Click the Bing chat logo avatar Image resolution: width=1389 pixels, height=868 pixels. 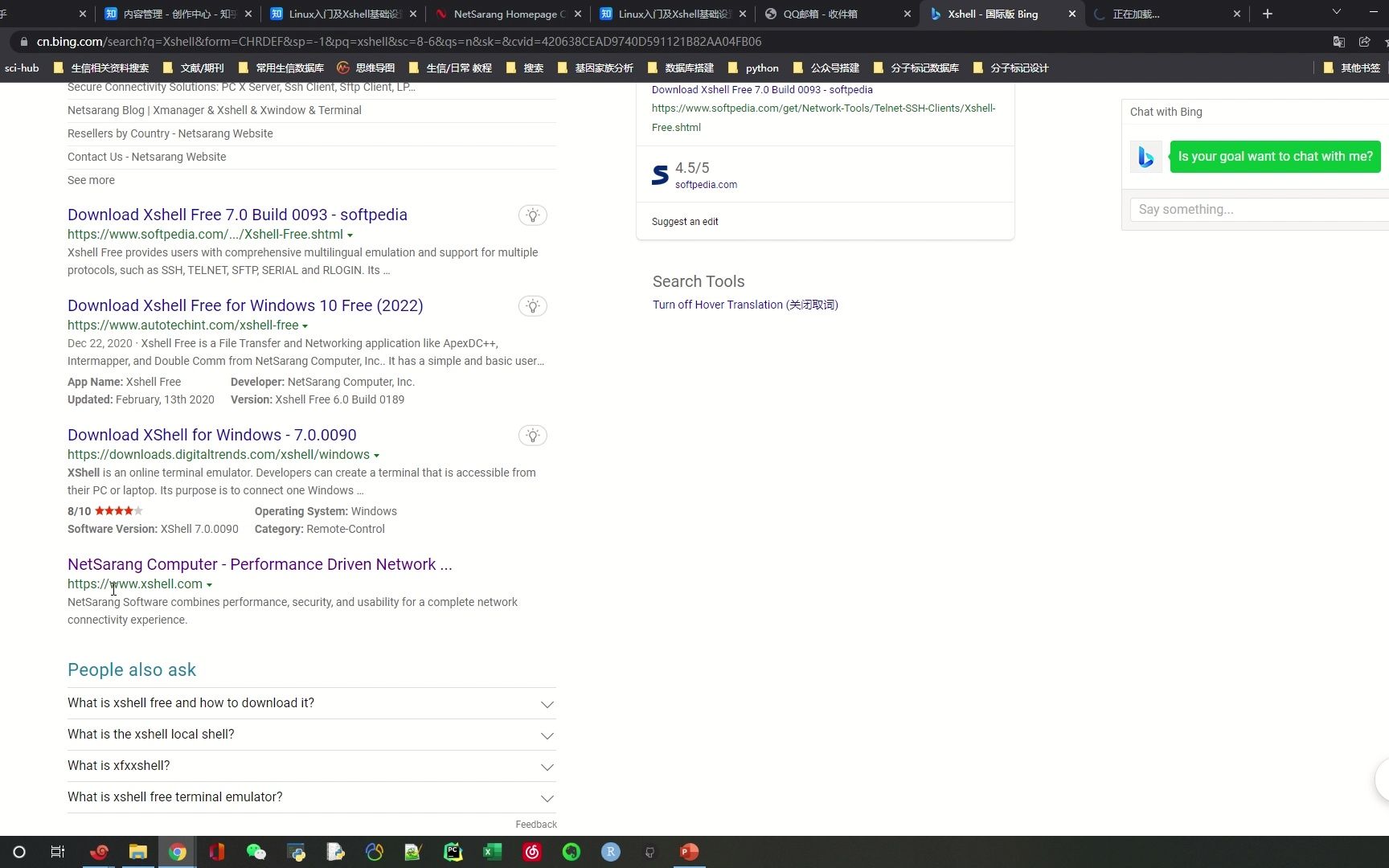click(1146, 157)
